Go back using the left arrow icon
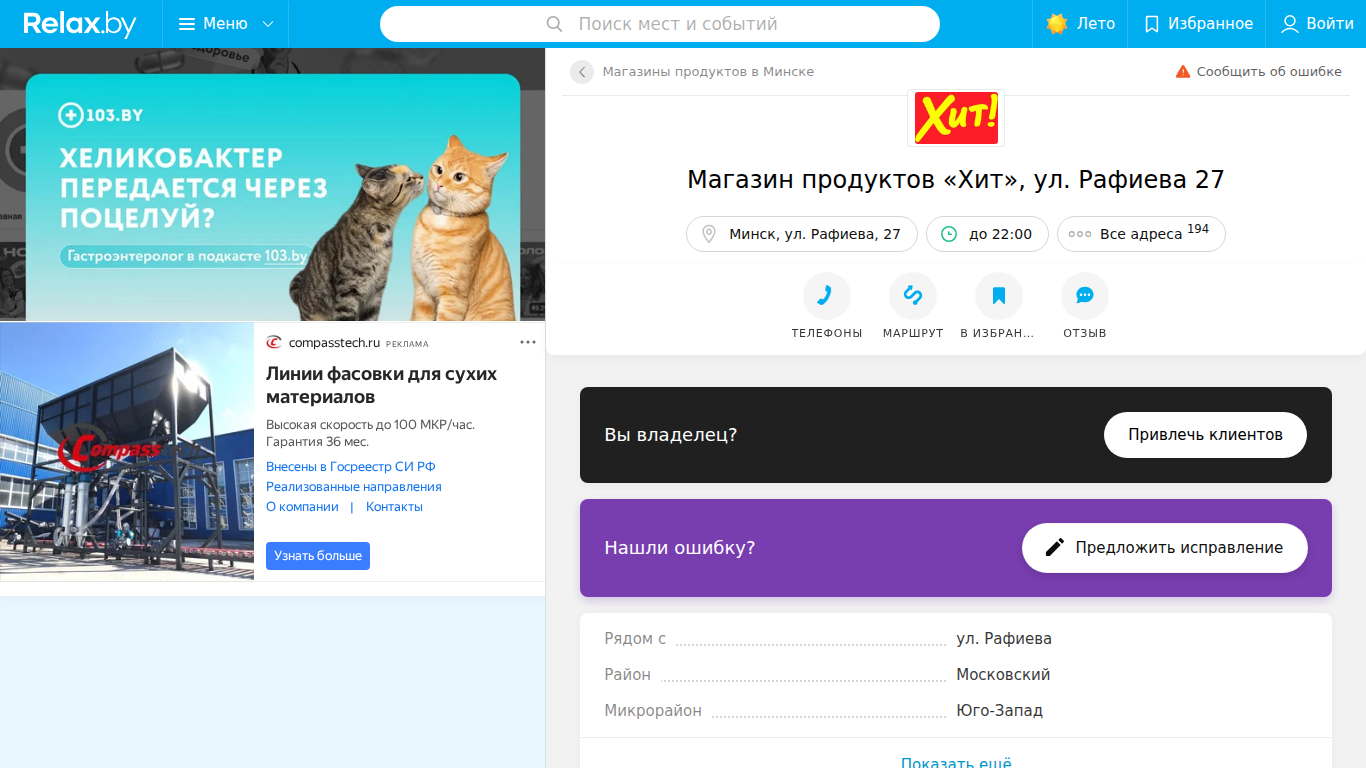This screenshot has height=768, width=1366. pyautogui.click(x=582, y=72)
